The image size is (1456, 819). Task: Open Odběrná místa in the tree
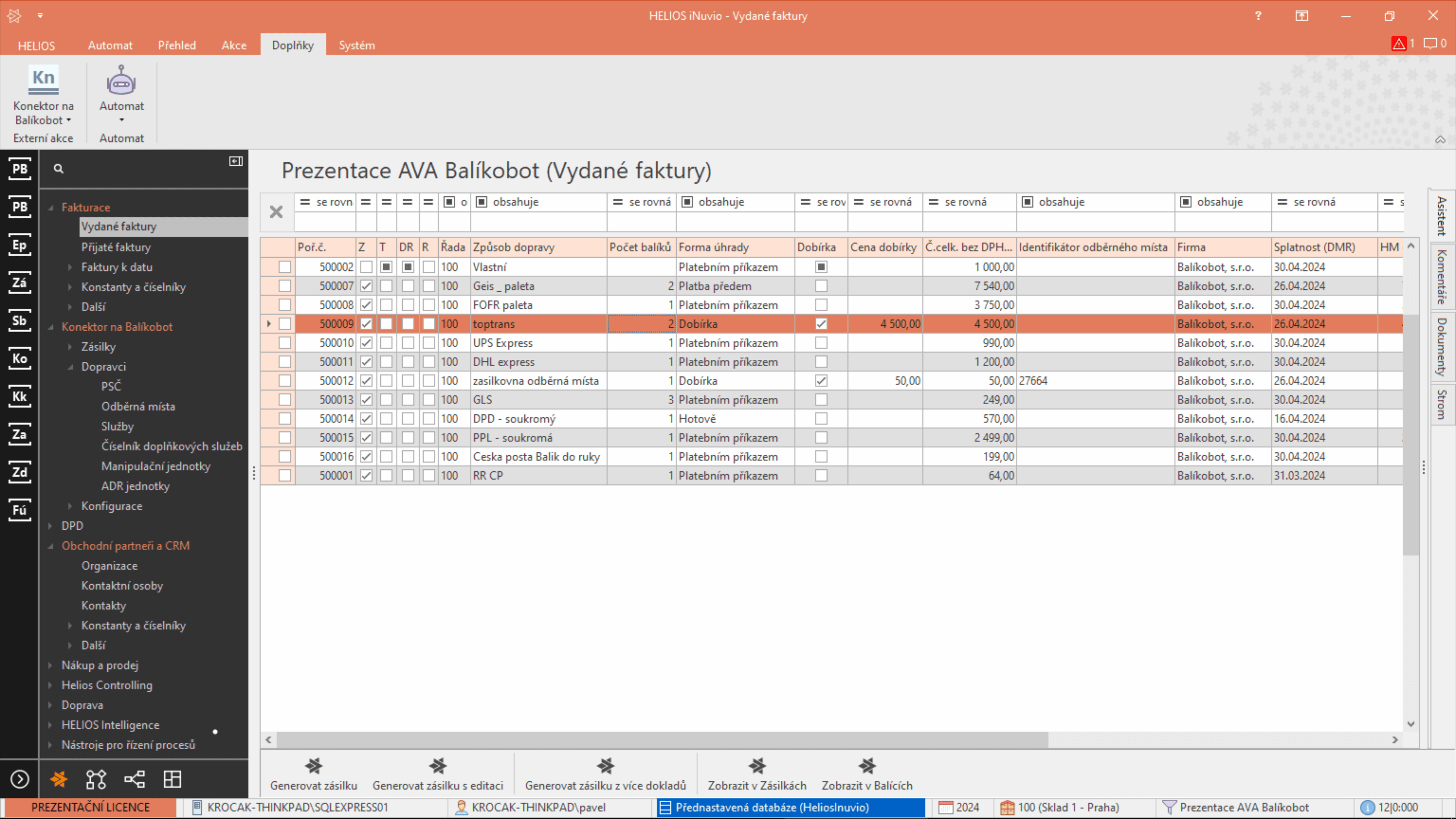138,406
